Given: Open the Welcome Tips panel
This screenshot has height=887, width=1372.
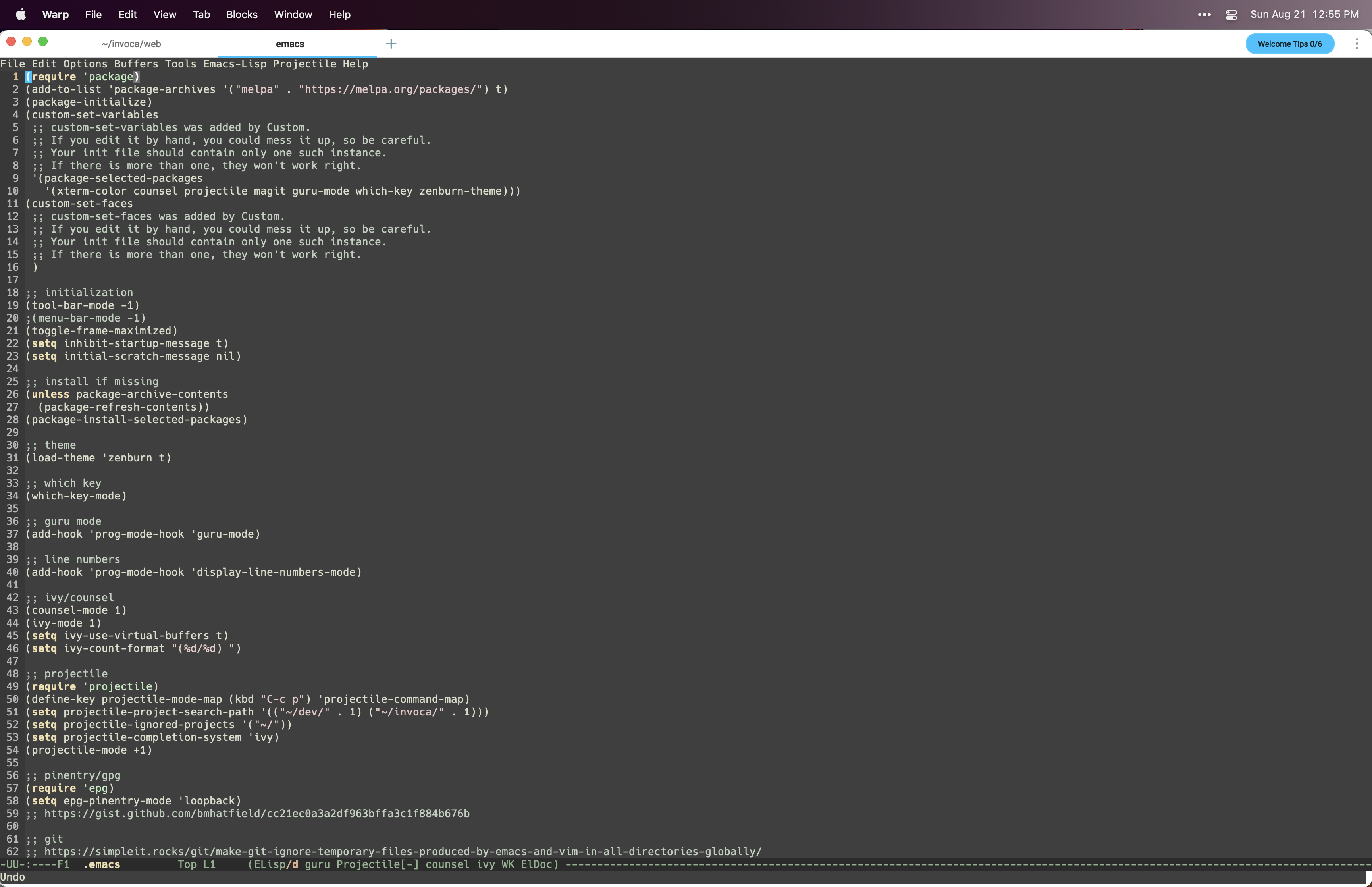Looking at the screenshot, I should pos(1290,43).
